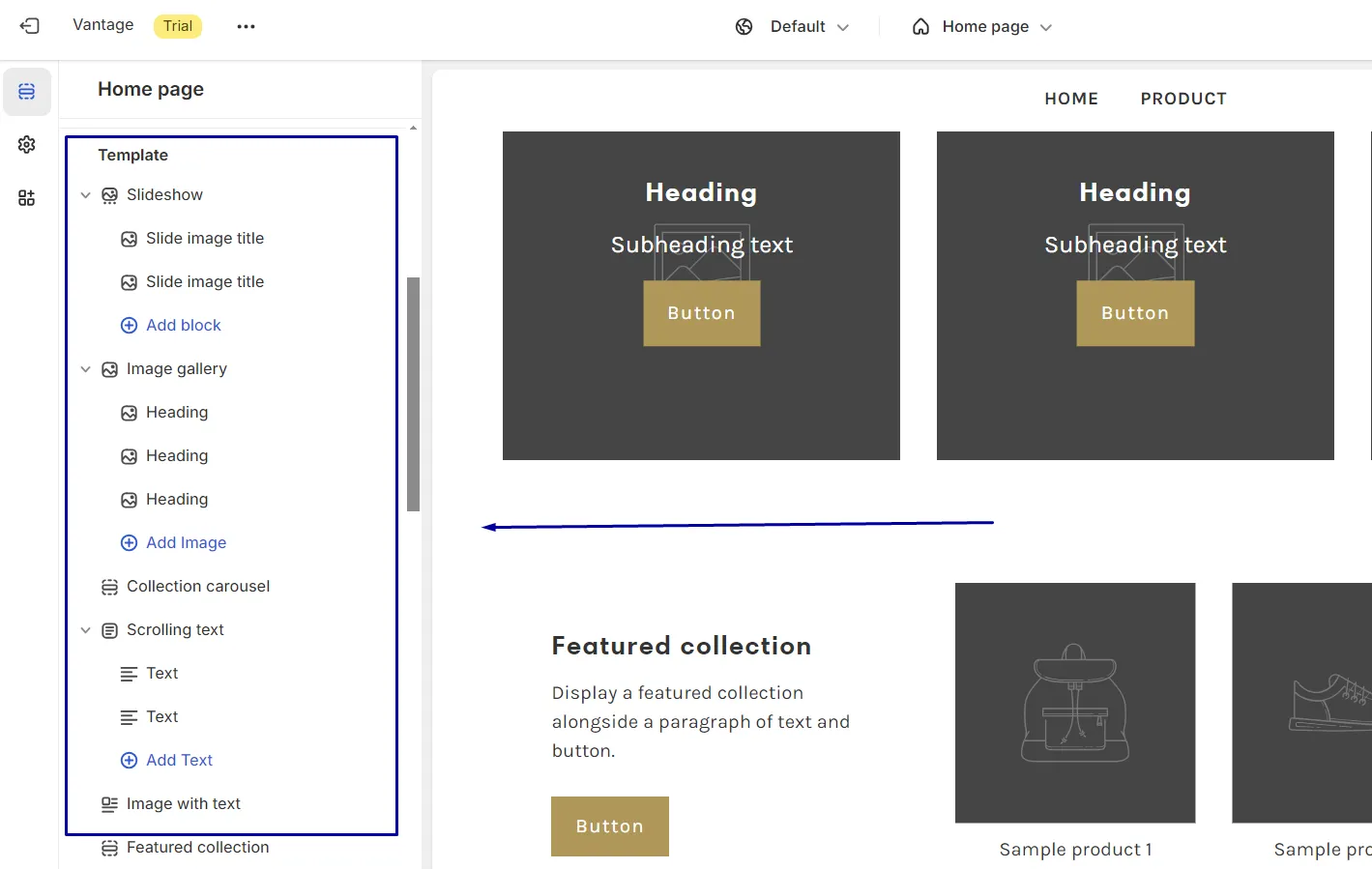Go to PRODUCT in preview navigation
This screenshot has width=1372, height=869.
pos(1183,99)
